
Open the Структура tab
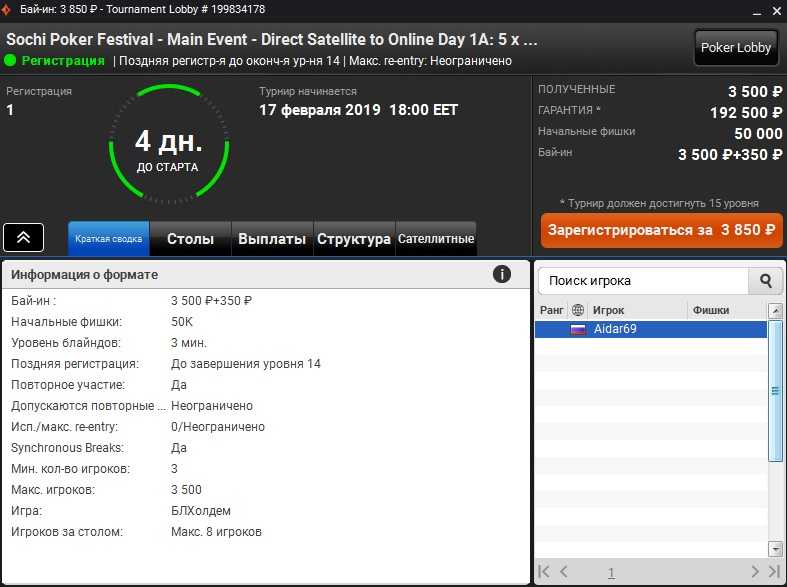click(x=354, y=239)
